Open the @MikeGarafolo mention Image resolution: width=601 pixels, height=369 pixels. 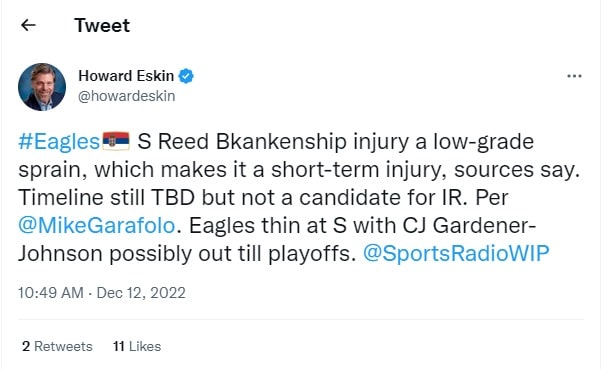pyautogui.click(x=97, y=225)
